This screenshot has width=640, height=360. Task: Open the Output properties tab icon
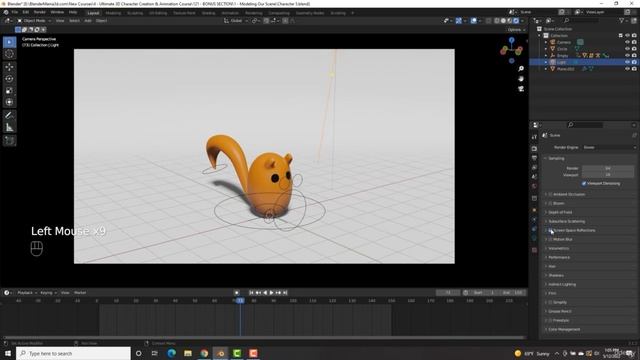click(534, 158)
